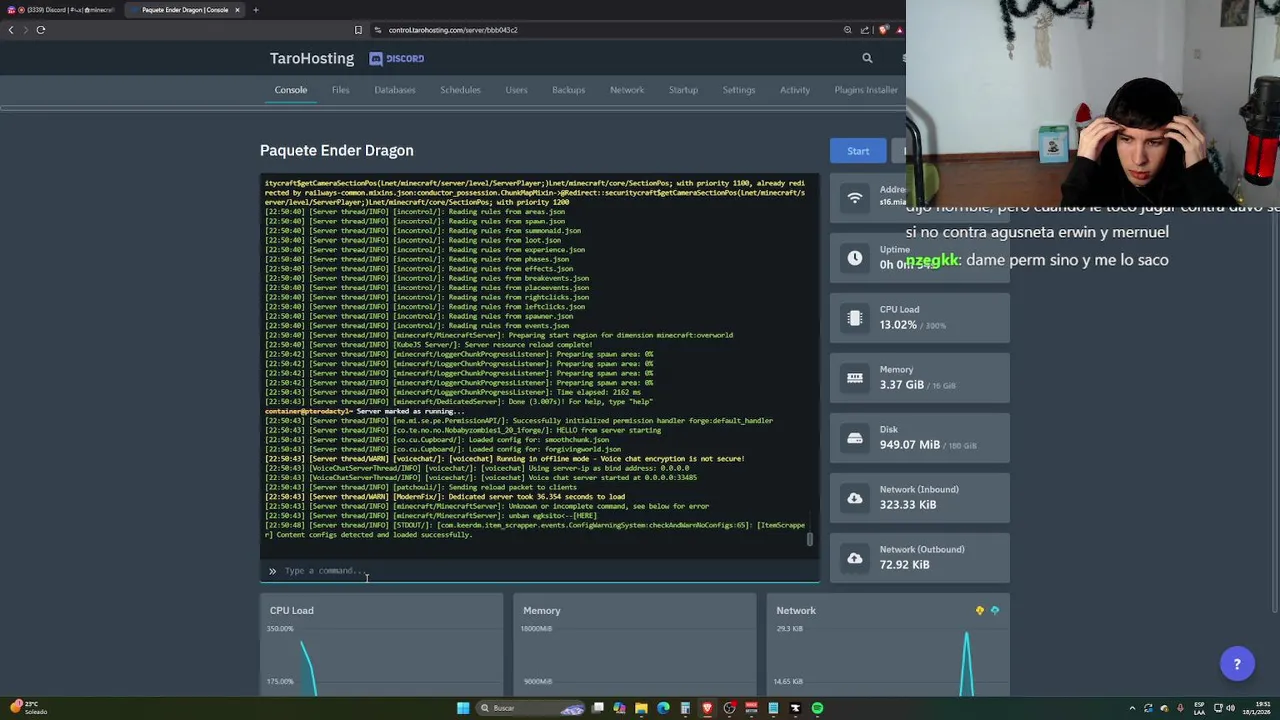The image size is (1280, 720).
Task: Open Task View from the taskbar
Action: (x=598, y=708)
